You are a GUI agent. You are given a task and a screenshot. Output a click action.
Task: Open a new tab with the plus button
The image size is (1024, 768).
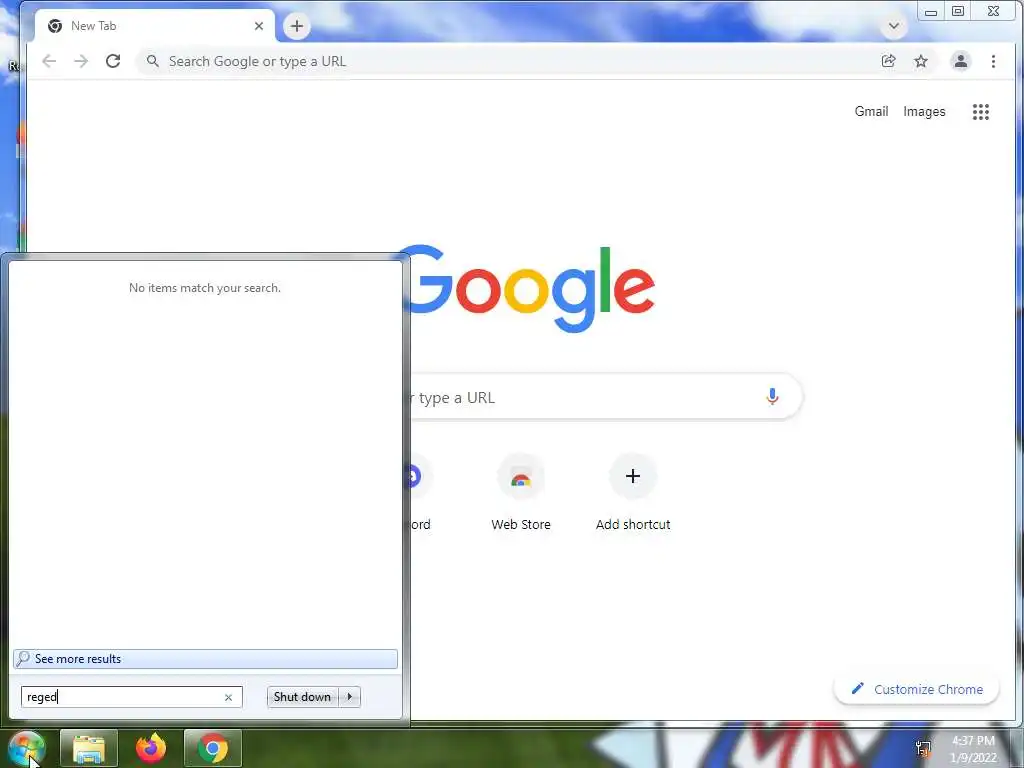pos(296,26)
